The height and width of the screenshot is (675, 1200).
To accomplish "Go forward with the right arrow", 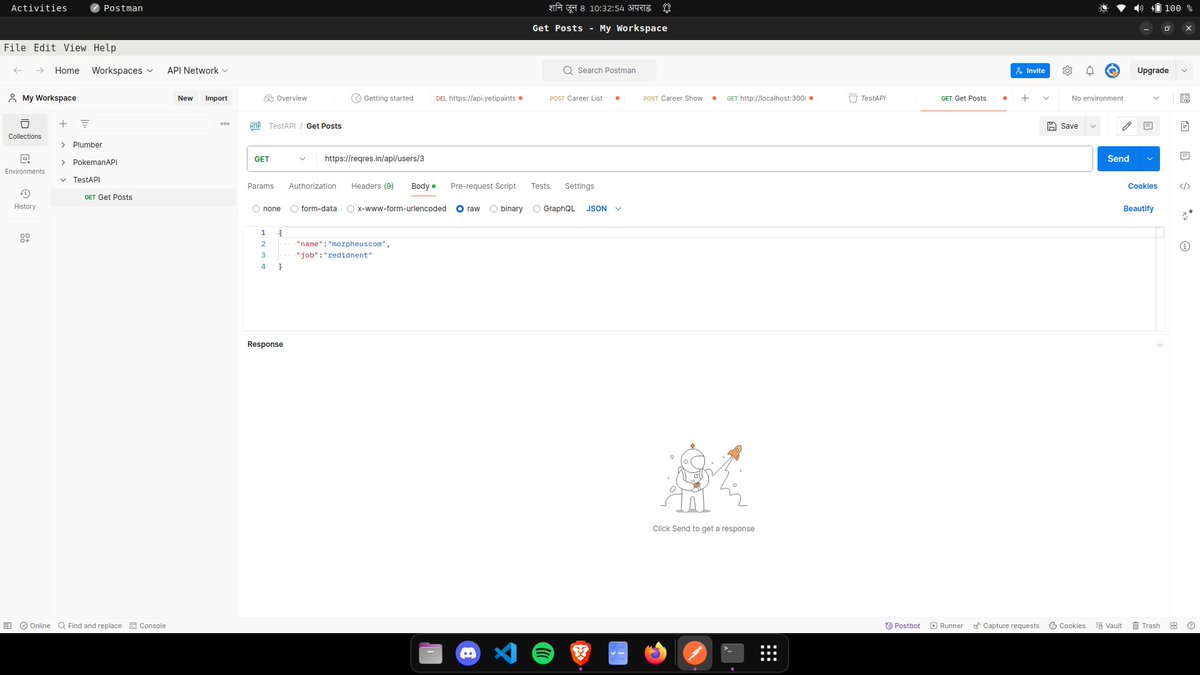I will (x=40, y=71).
